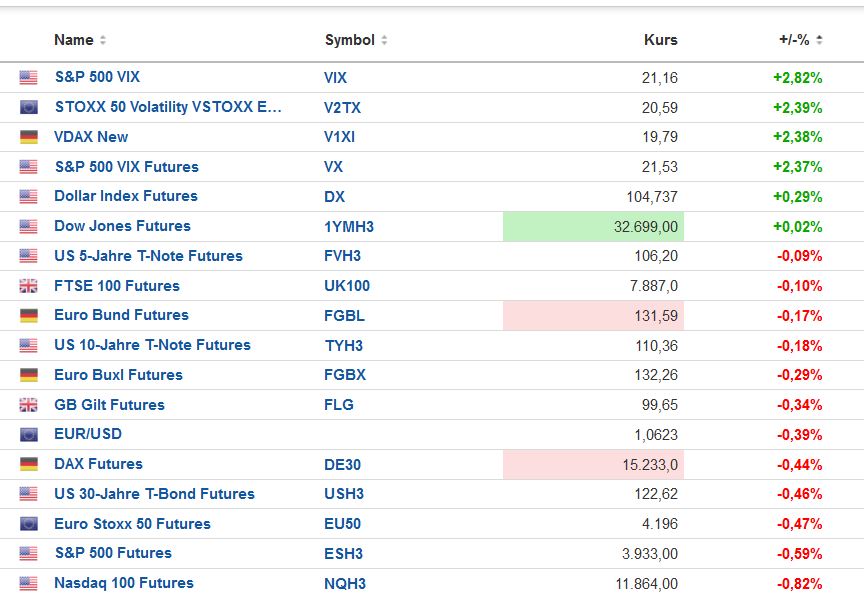Screen dimensions: 864x604
Task: Click the USH3 symbol link
Action: (344, 494)
